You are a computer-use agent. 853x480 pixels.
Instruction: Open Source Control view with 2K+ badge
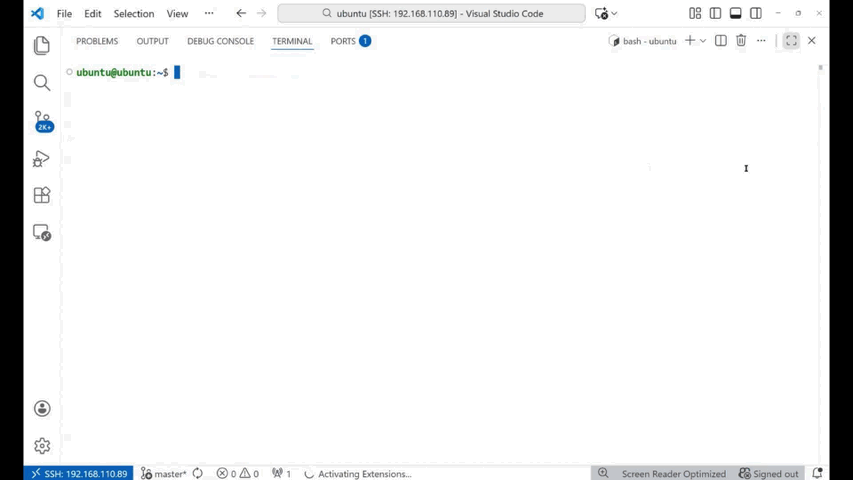pos(42,121)
